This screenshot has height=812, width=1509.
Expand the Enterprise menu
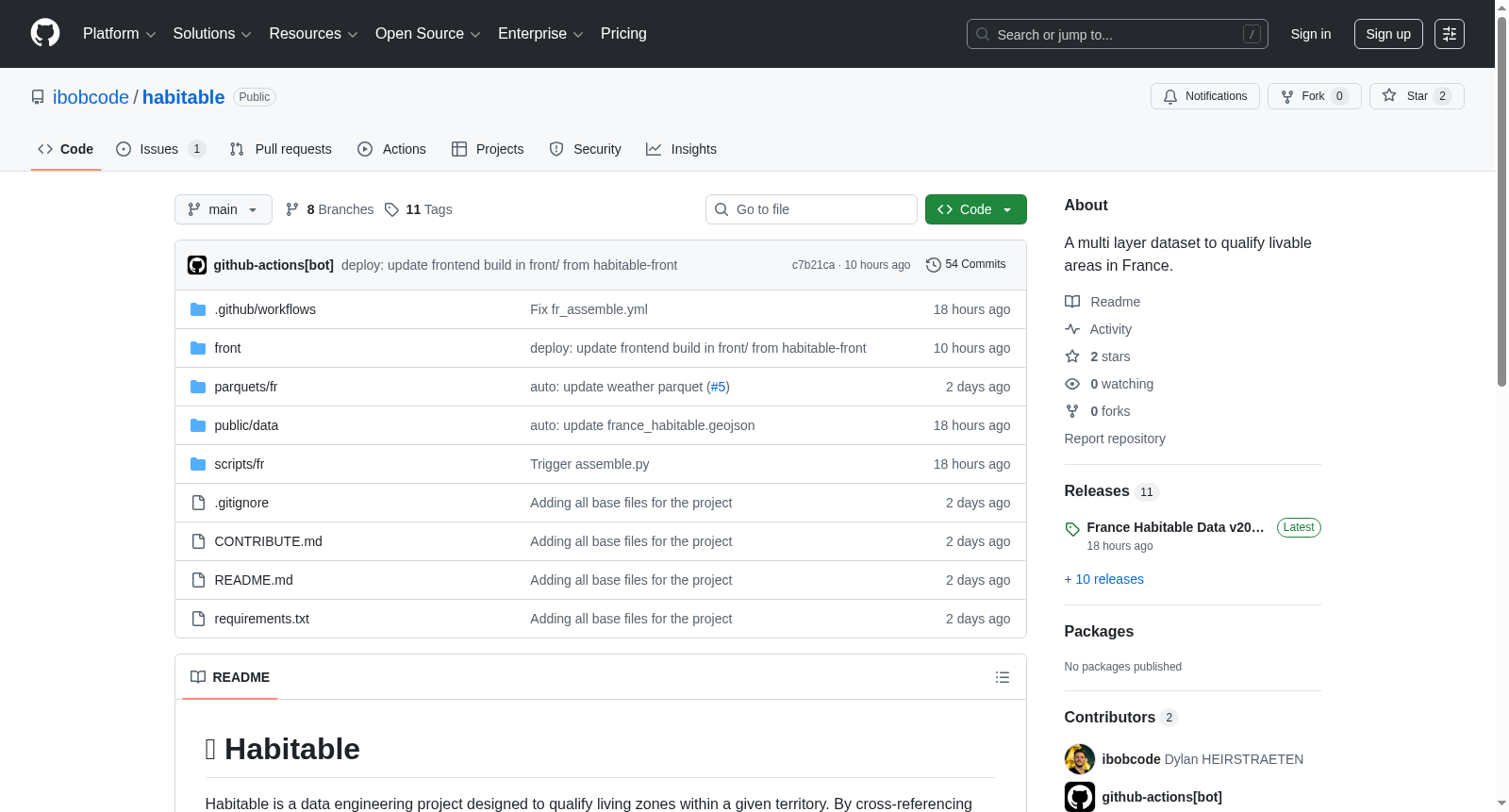tap(540, 34)
